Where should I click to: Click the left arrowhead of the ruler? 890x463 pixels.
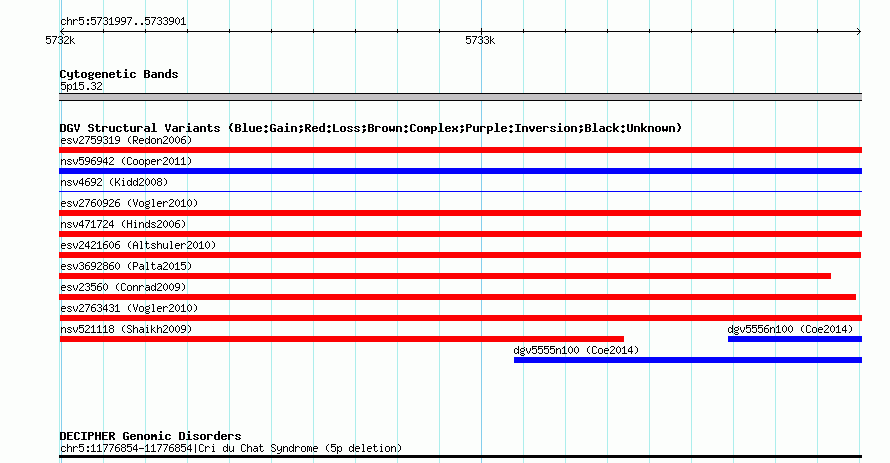pyautogui.click(x=62, y=31)
